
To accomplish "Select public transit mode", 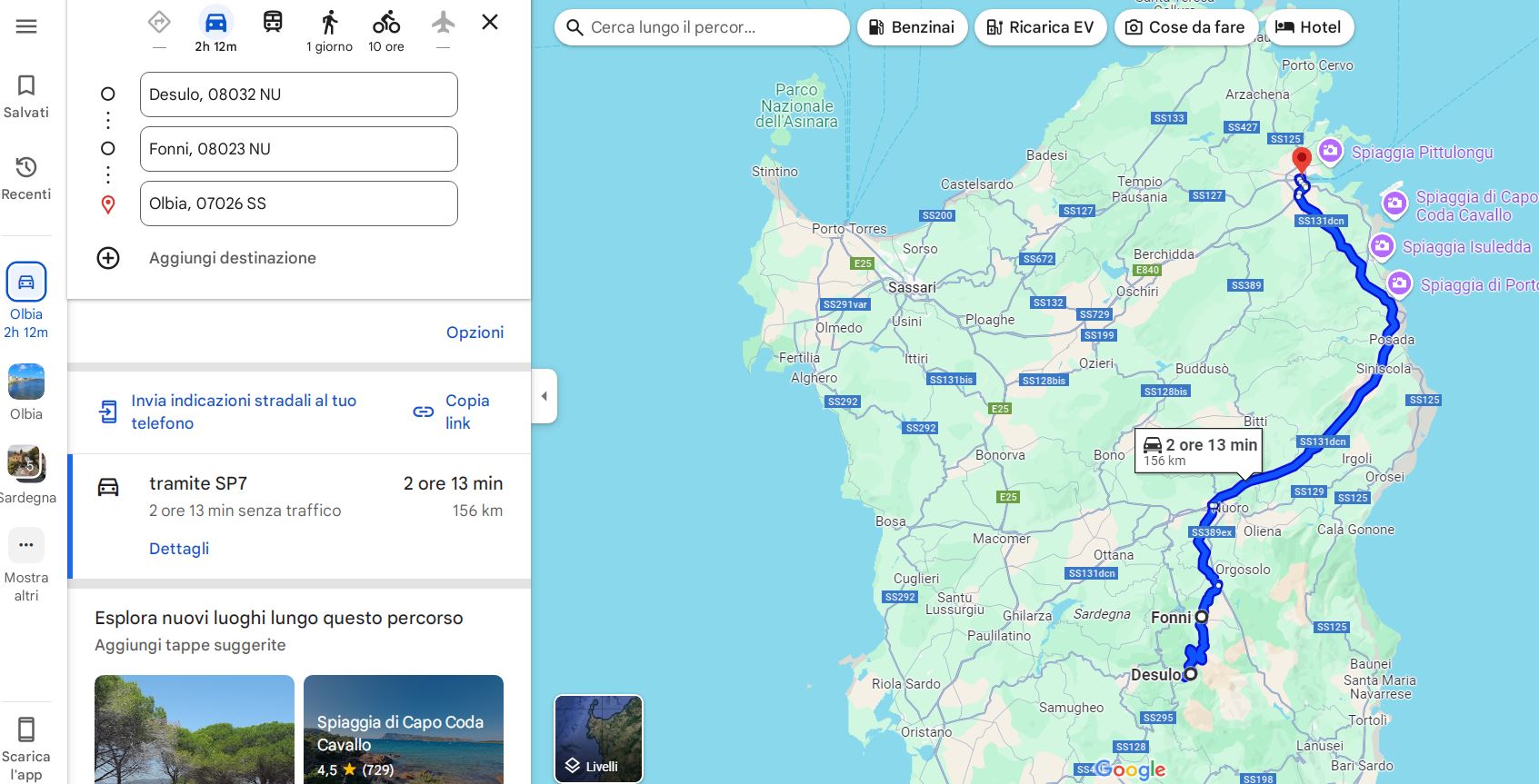I will coord(273,22).
